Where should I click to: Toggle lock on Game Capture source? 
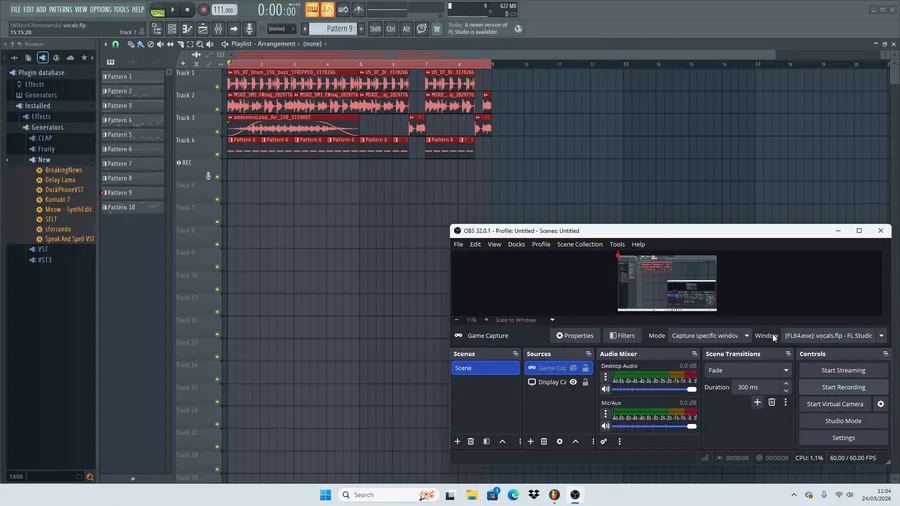point(585,368)
